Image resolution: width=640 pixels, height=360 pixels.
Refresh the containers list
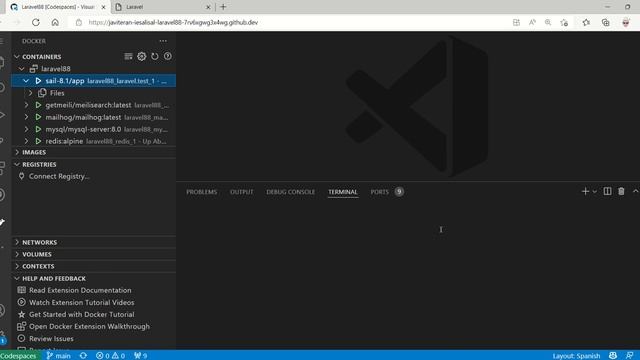(x=155, y=56)
